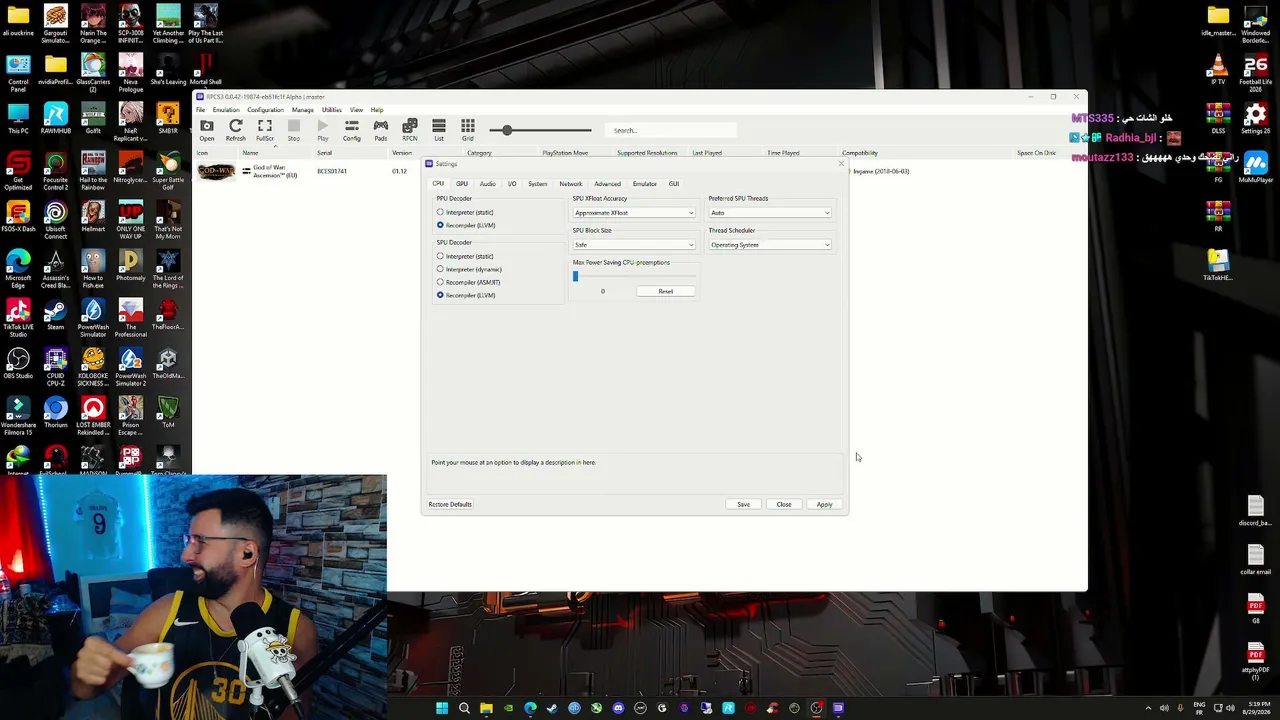Open taskbar Search magnifier icon

tap(464, 708)
